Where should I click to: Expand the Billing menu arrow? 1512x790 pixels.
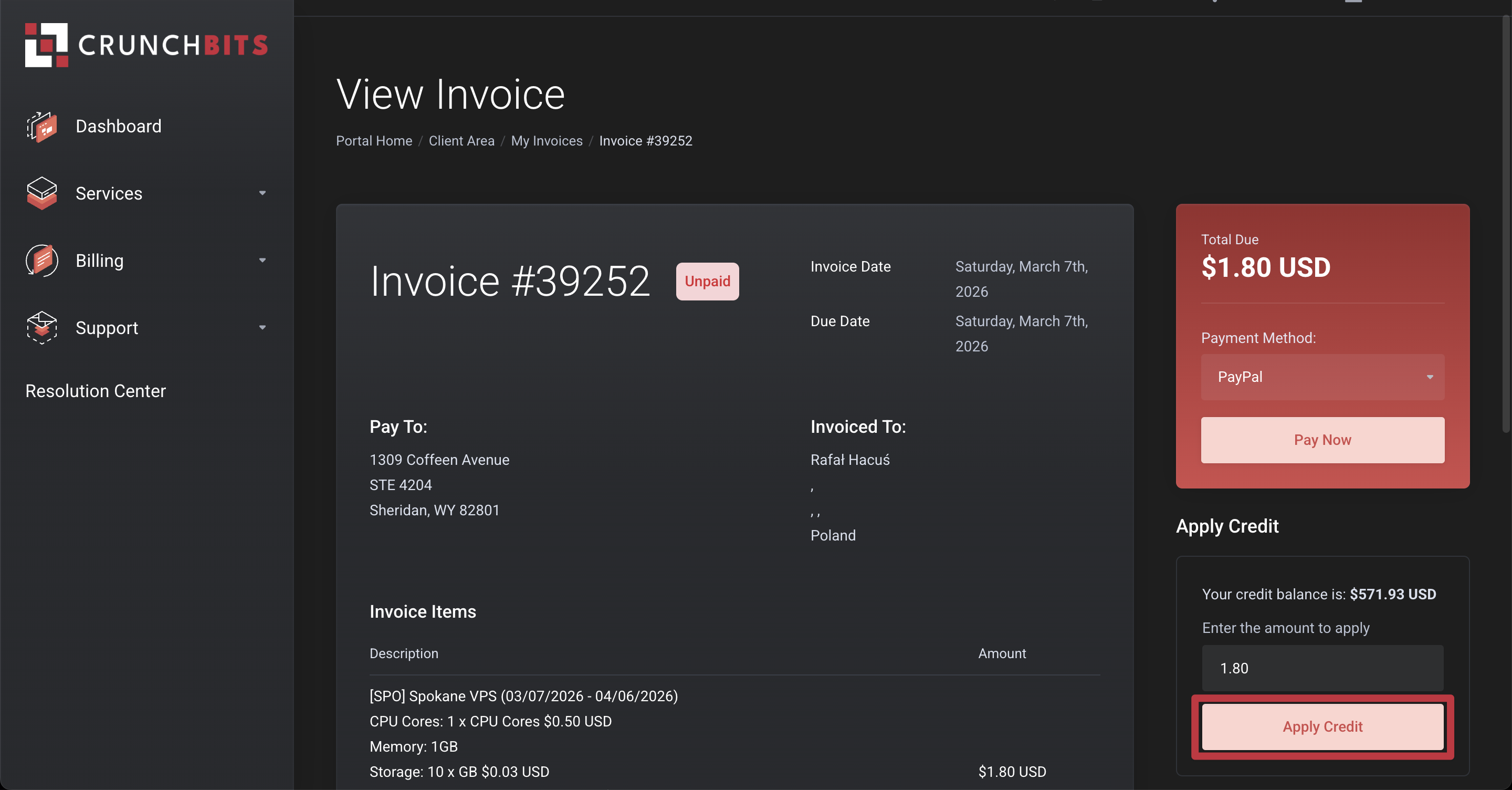[262, 260]
